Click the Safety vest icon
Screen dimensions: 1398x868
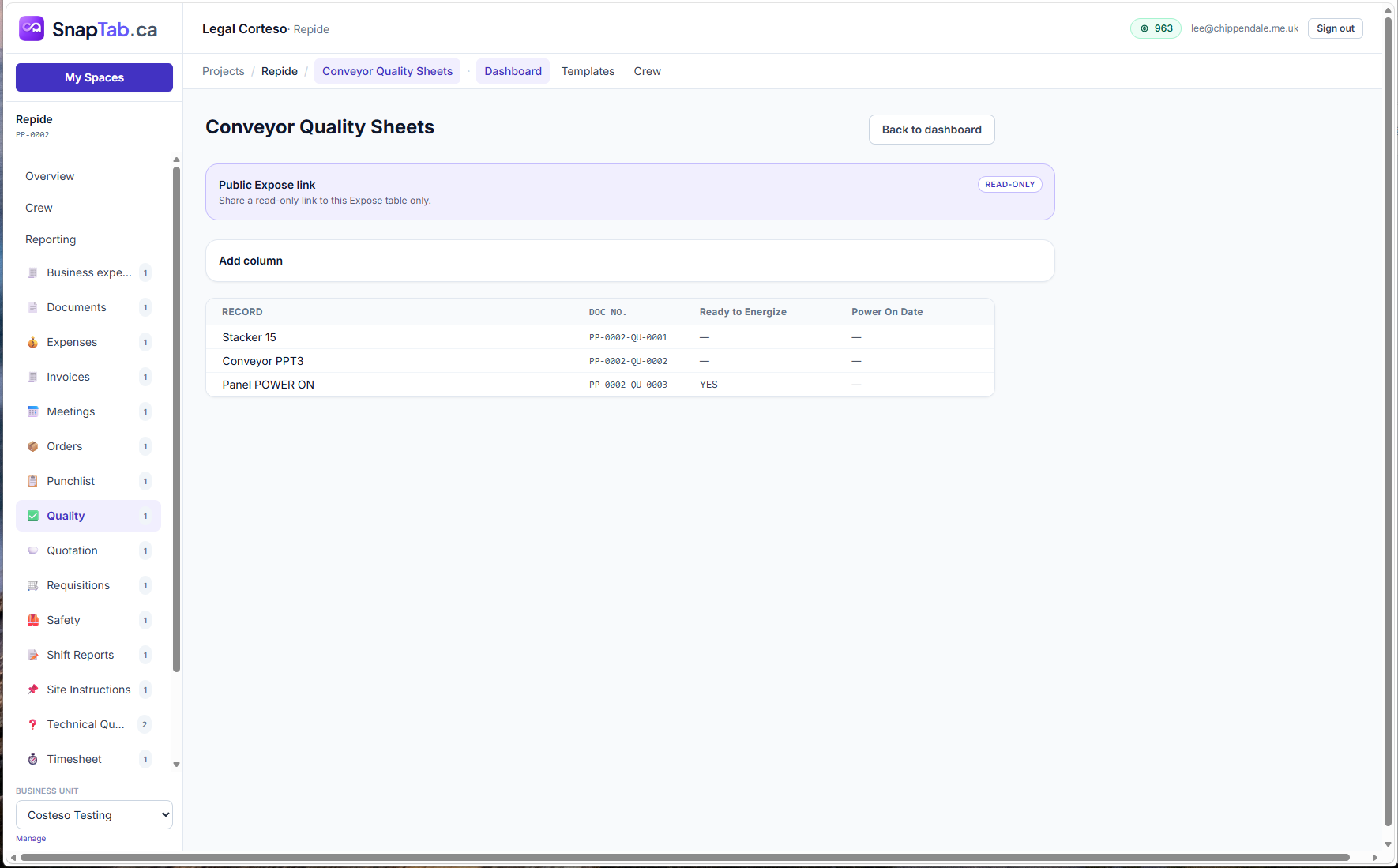(32, 620)
